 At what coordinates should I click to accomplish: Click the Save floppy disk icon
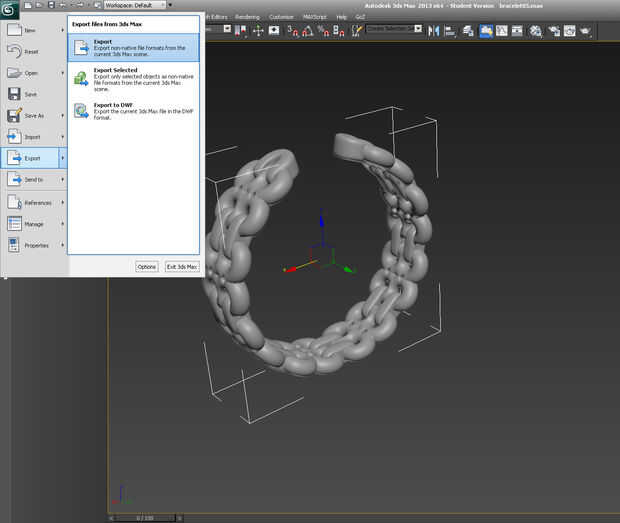click(x=15, y=94)
